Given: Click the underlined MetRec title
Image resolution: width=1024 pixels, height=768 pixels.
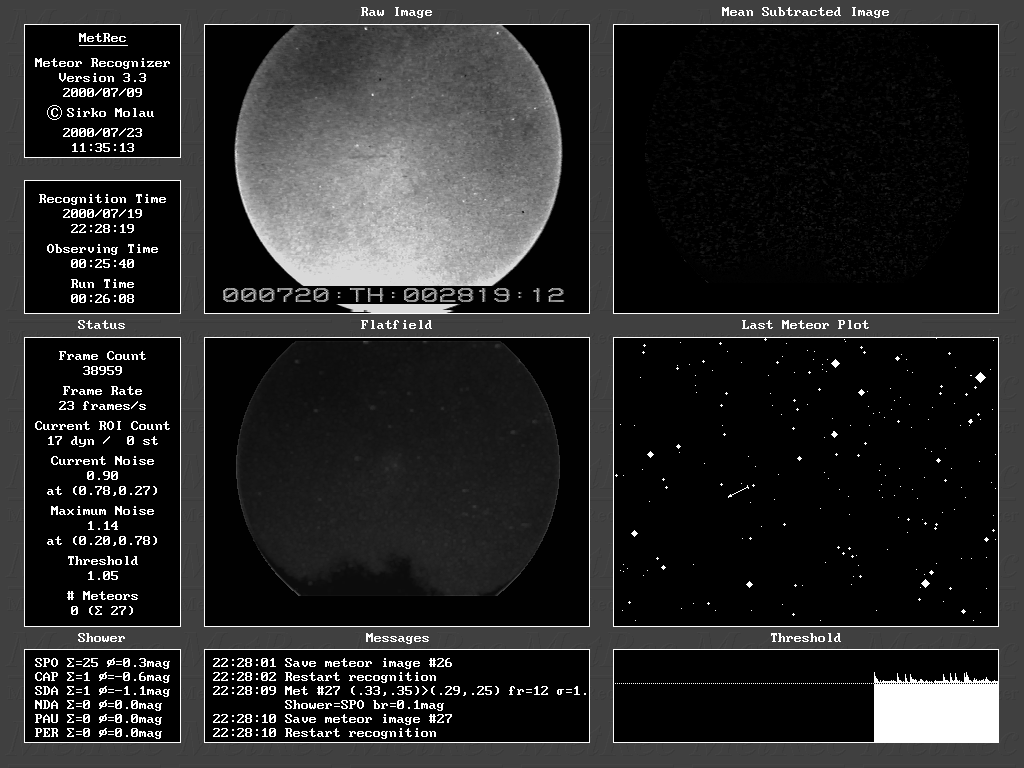Looking at the screenshot, I should (102, 39).
